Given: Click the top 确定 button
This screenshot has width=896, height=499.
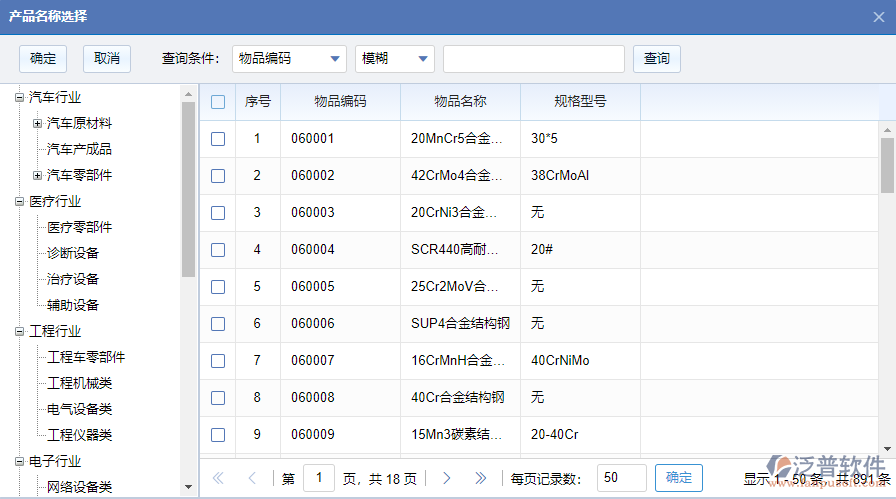Looking at the screenshot, I should [x=43, y=59].
